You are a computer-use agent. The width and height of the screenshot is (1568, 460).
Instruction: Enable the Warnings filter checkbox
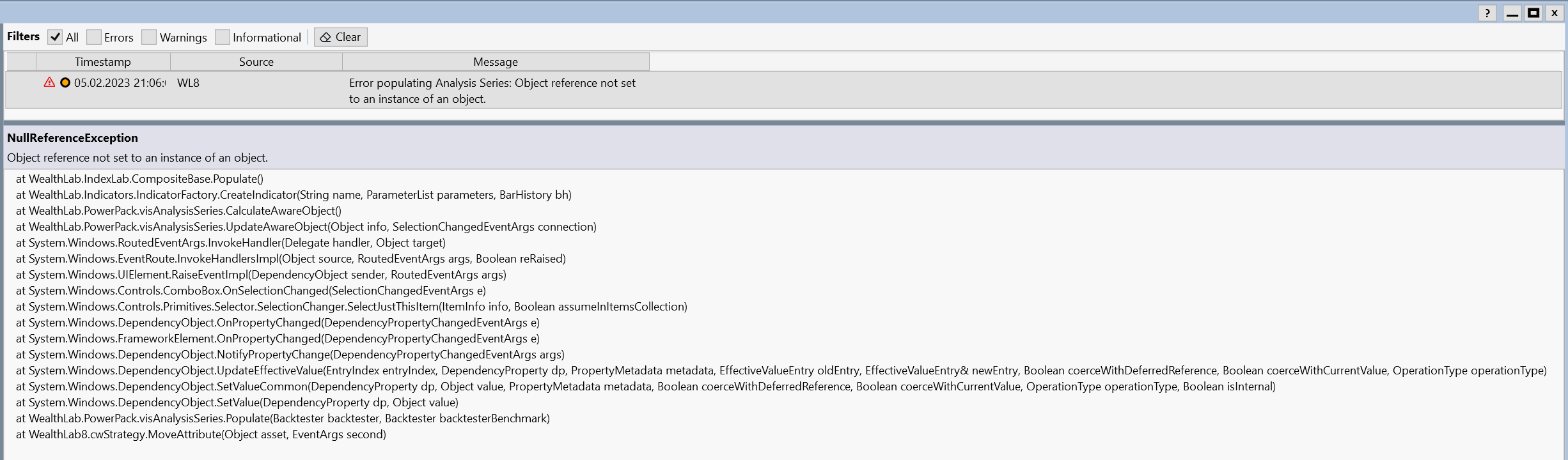(149, 37)
